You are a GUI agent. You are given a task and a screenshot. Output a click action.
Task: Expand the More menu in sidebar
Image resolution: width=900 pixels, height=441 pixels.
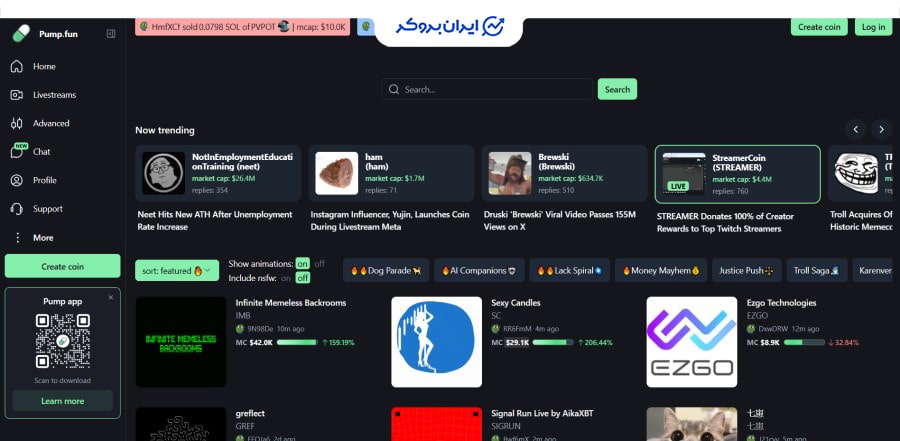point(16,238)
